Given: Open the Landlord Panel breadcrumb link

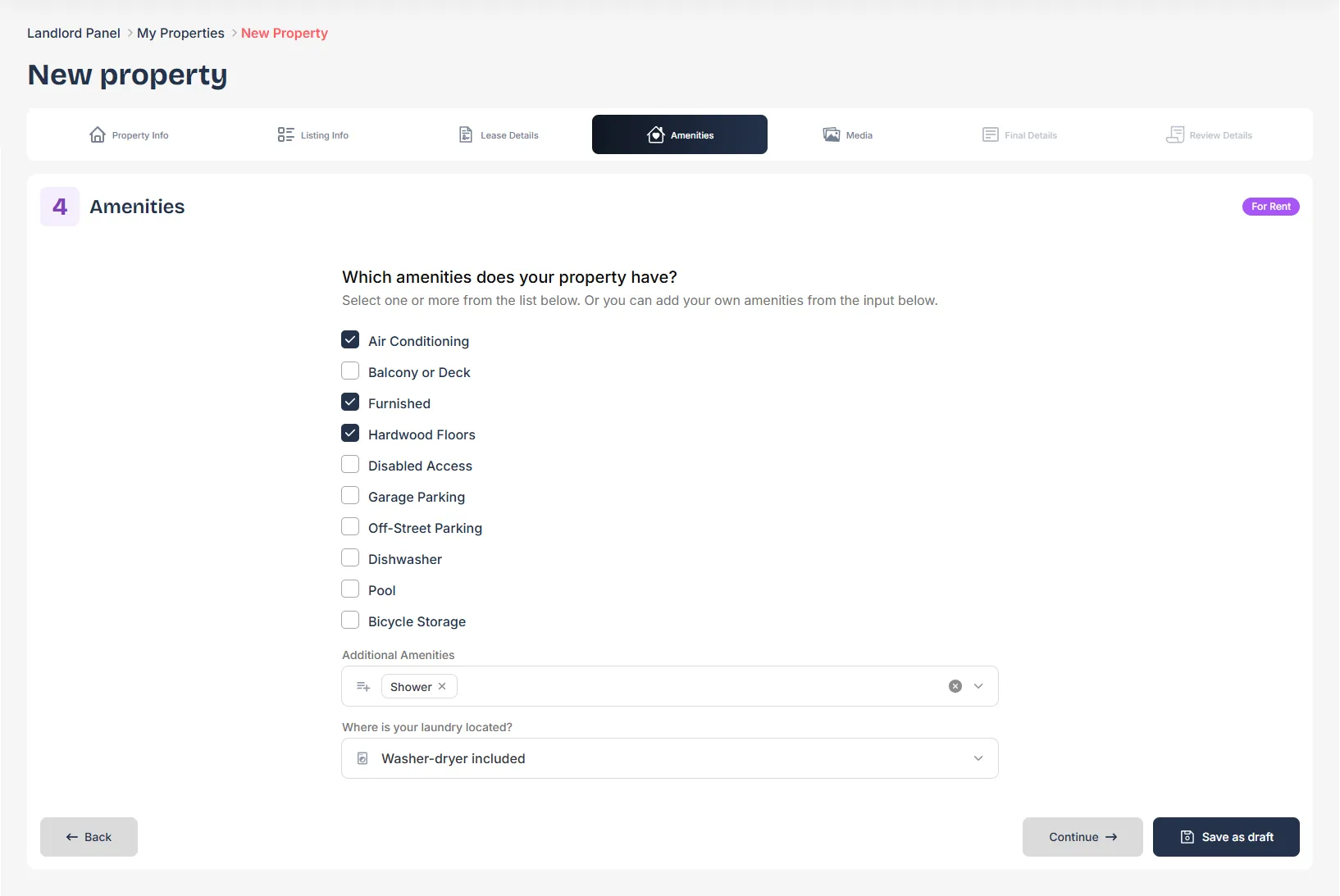Looking at the screenshot, I should pyautogui.click(x=74, y=33).
